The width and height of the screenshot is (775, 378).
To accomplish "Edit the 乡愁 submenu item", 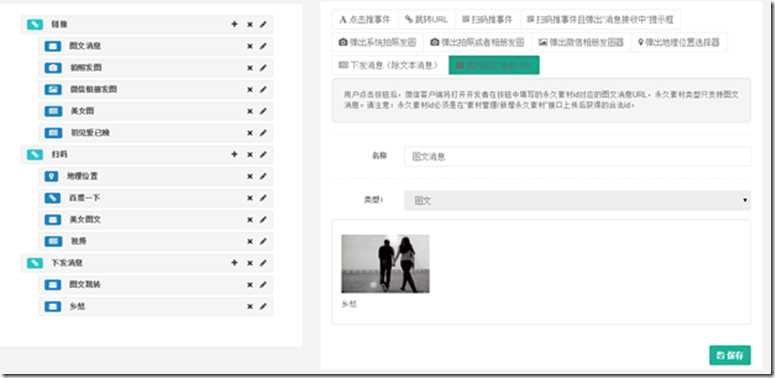I will point(263,306).
